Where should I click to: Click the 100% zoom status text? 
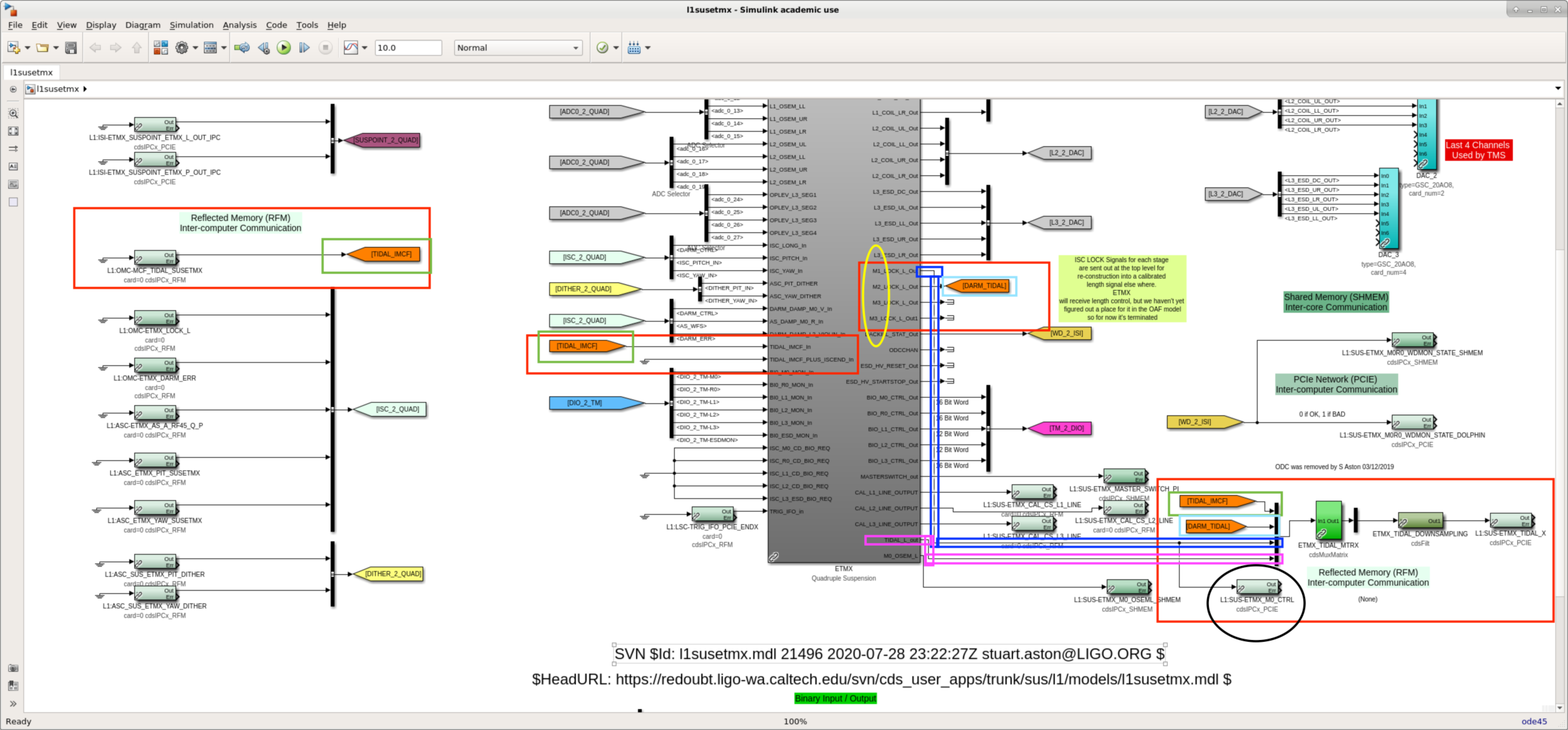click(x=795, y=721)
